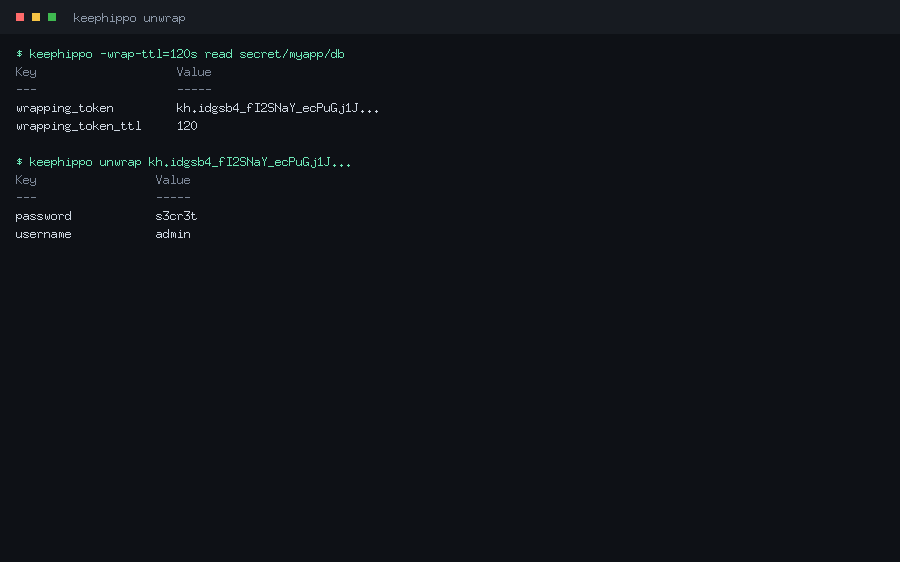
Task: Click the username value 'admin'
Action: tap(173, 234)
